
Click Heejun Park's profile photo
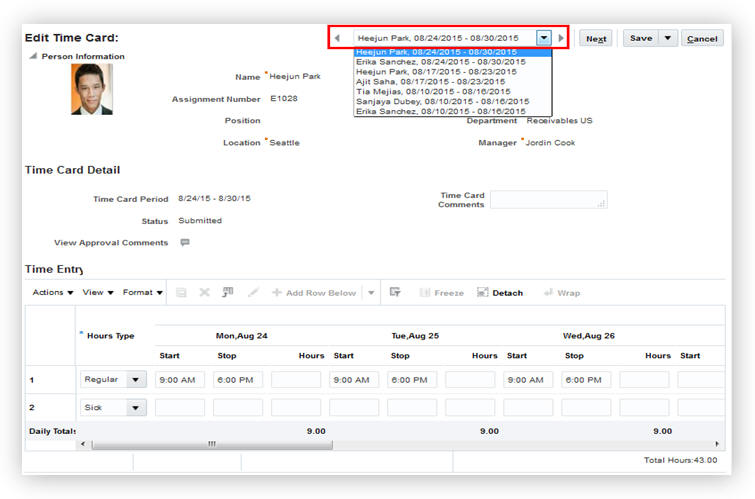(91, 89)
